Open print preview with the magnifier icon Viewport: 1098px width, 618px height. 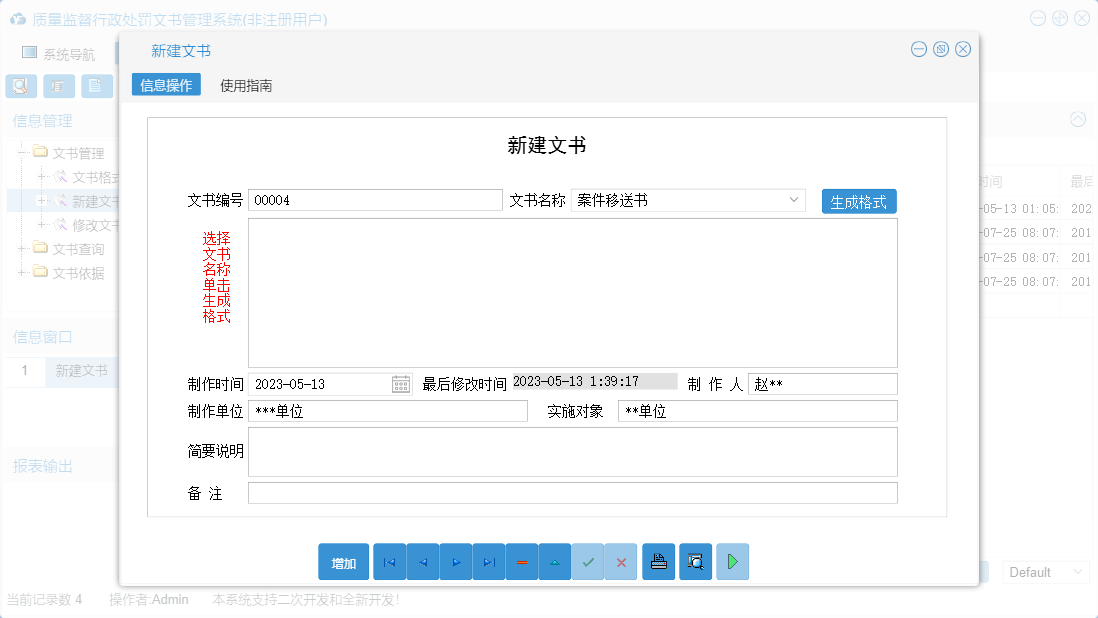pyautogui.click(x=694, y=561)
